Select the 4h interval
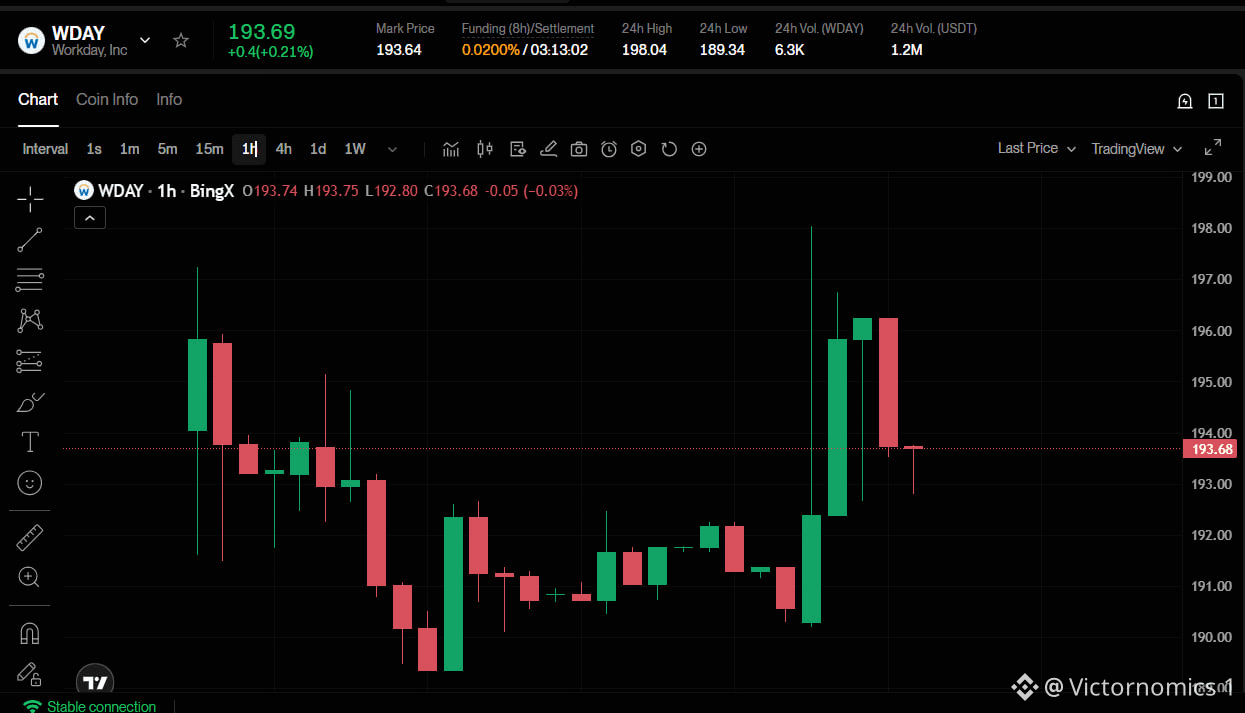Viewport: 1245px width, 713px height. [x=284, y=149]
